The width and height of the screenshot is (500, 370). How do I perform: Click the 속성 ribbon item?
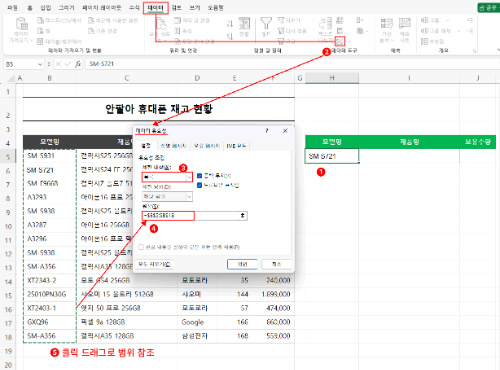183,31
